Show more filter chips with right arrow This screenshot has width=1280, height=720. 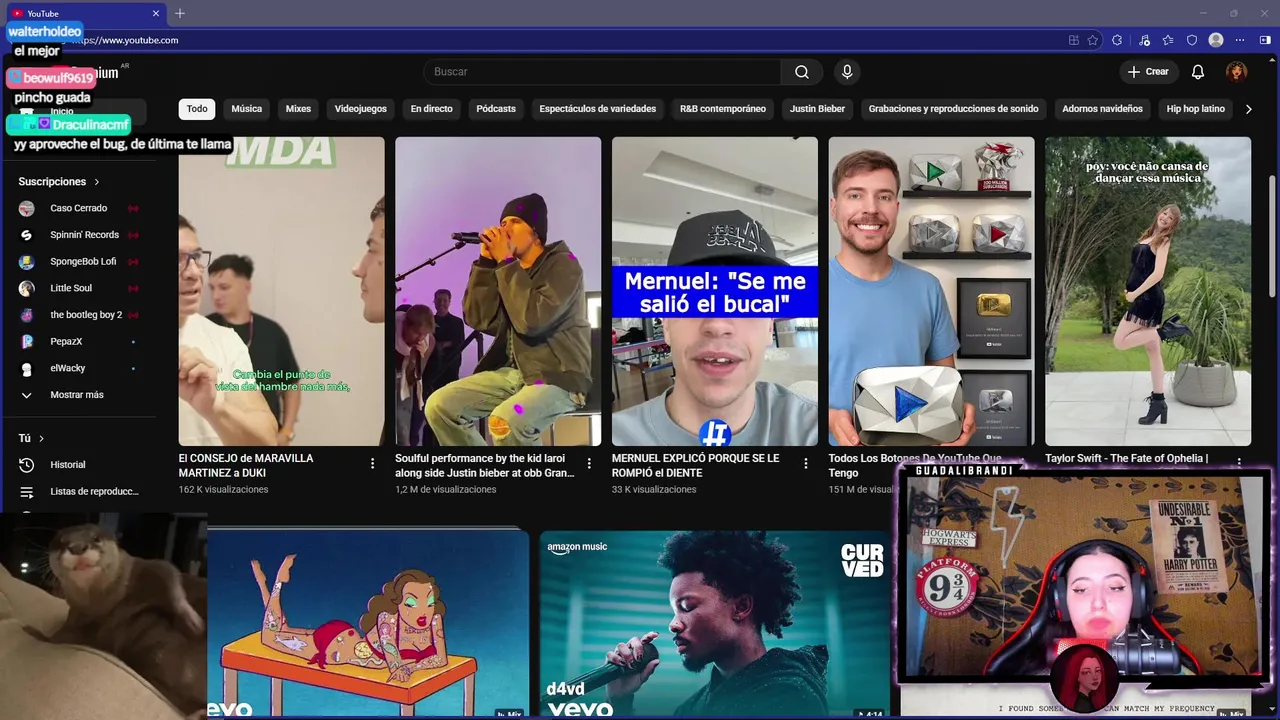click(1248, 109)
